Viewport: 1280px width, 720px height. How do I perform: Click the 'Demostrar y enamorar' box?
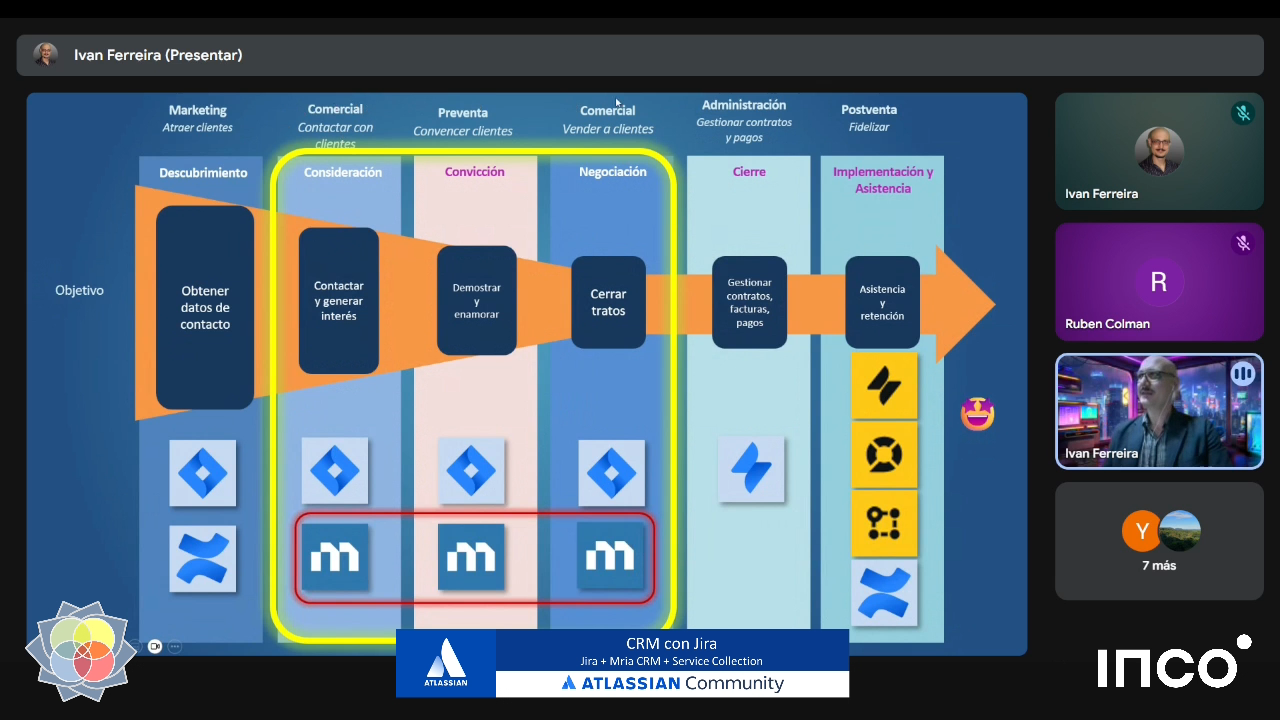point(476,301)
